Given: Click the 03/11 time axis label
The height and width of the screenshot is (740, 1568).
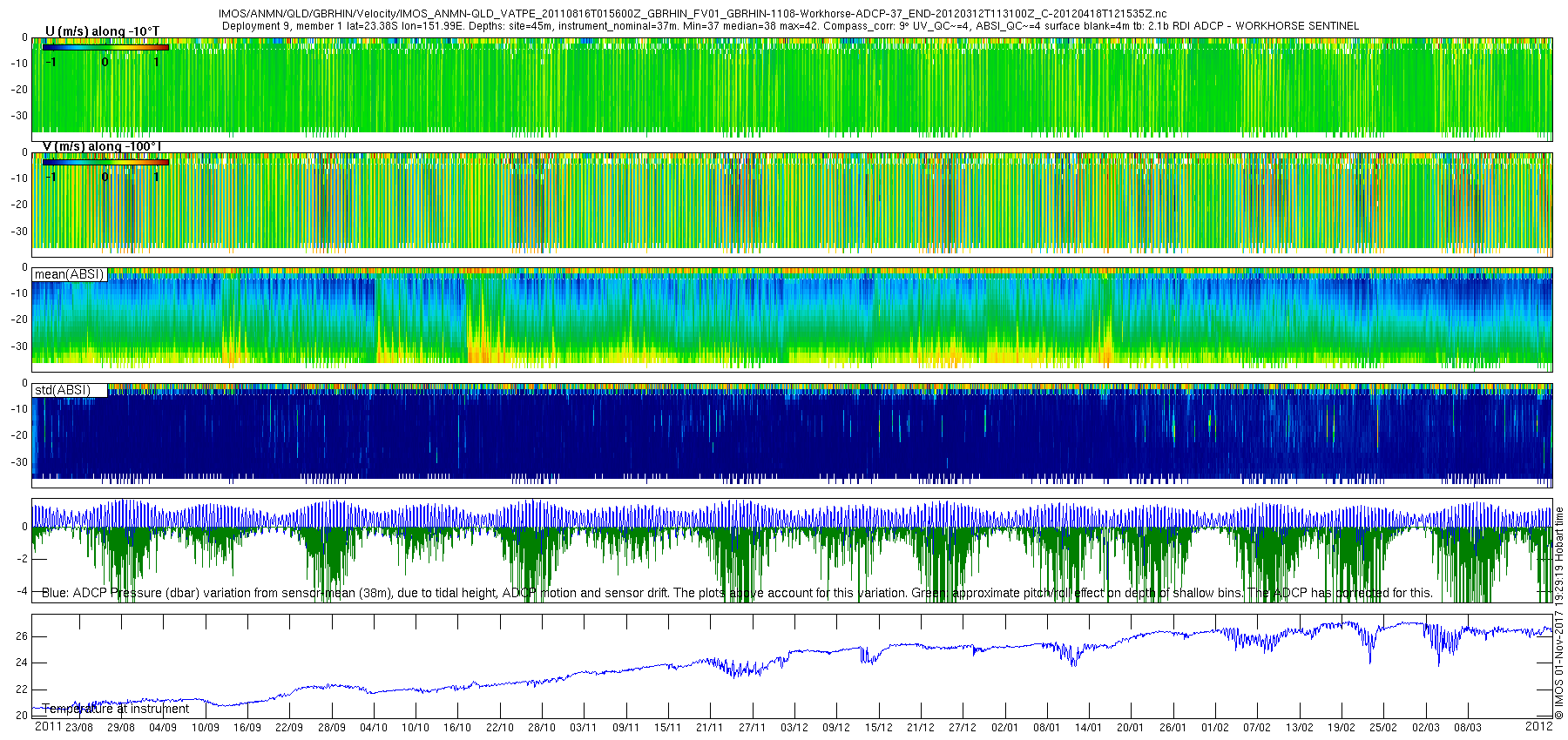Looking at the screenshot, I should tap(584, 728).
